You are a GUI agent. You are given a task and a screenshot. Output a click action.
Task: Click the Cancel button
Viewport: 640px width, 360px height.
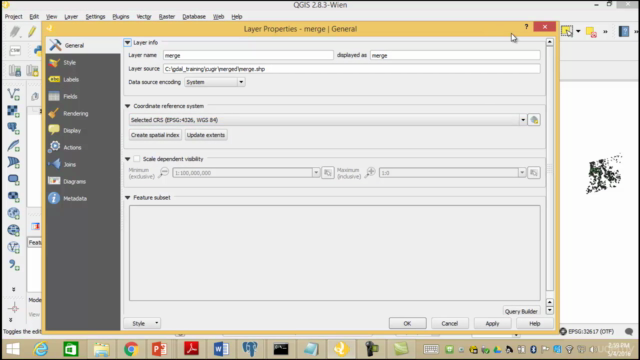pyautogui.click(x=449, y=323)
